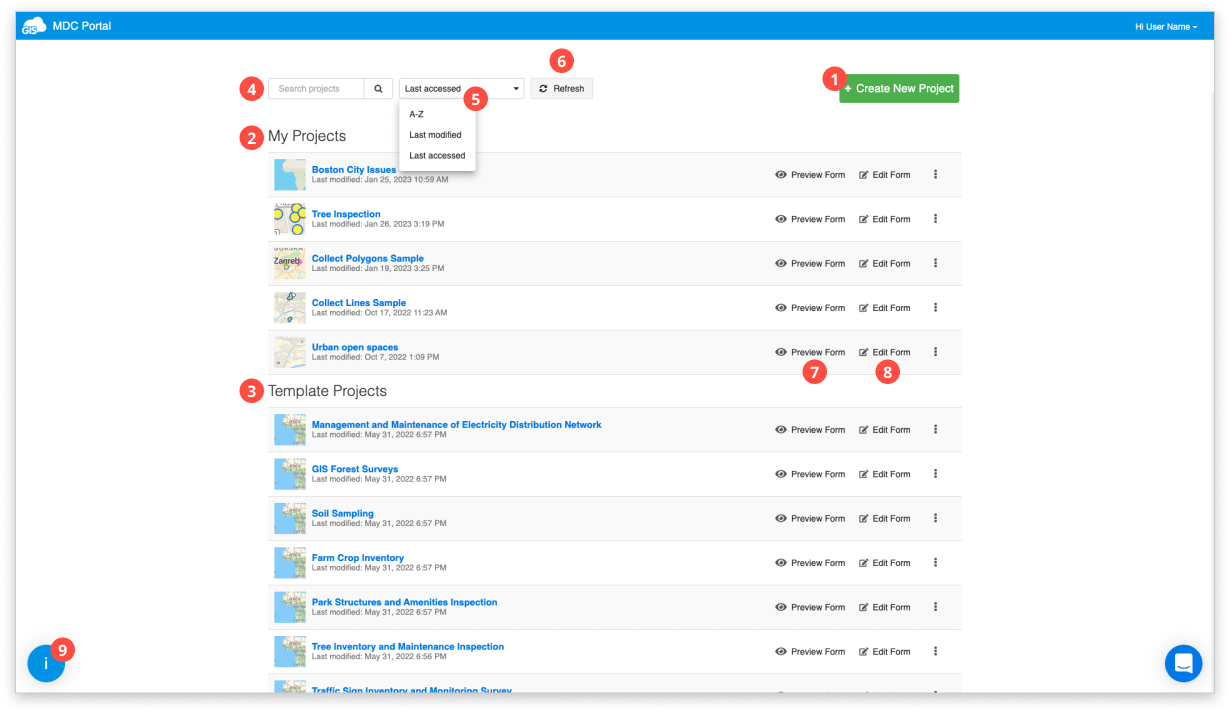
Task: Toggle Preview Form eye for Farm Crop Inventory
Action: click(781, 562)
